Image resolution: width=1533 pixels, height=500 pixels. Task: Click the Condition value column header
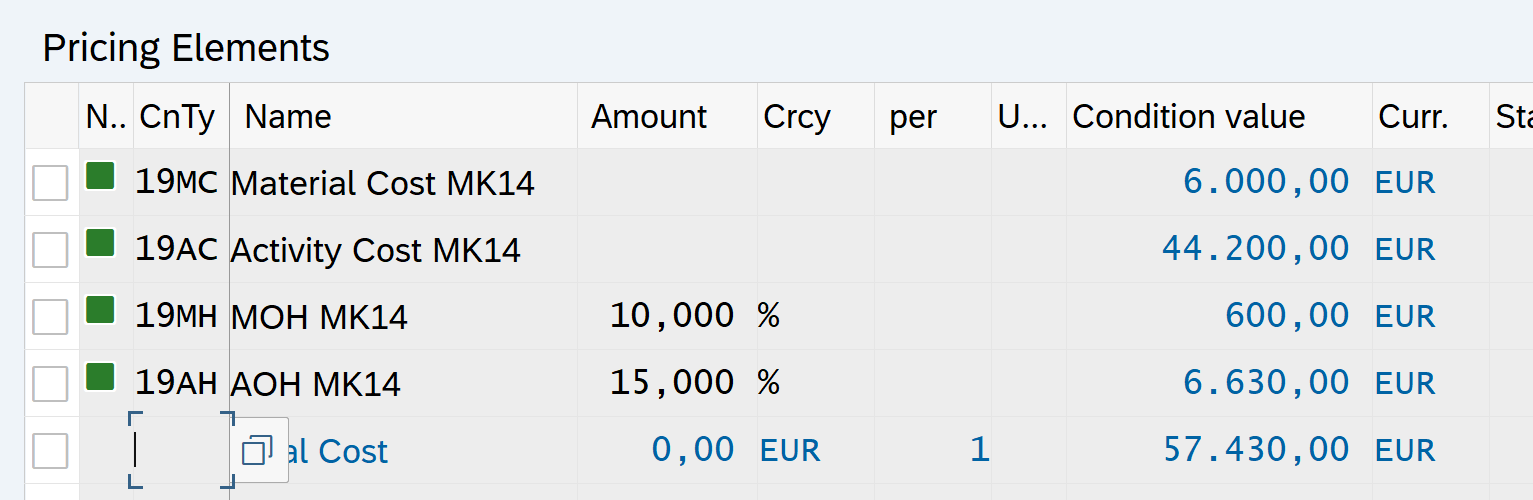[x=1188, y=117]
